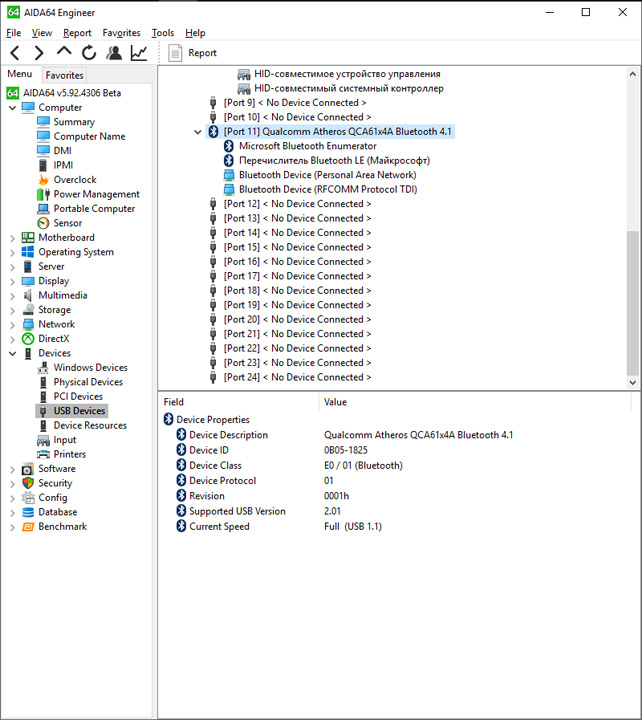Select Physical Devices in tree

pyautogui.click(x=88, y=382)
